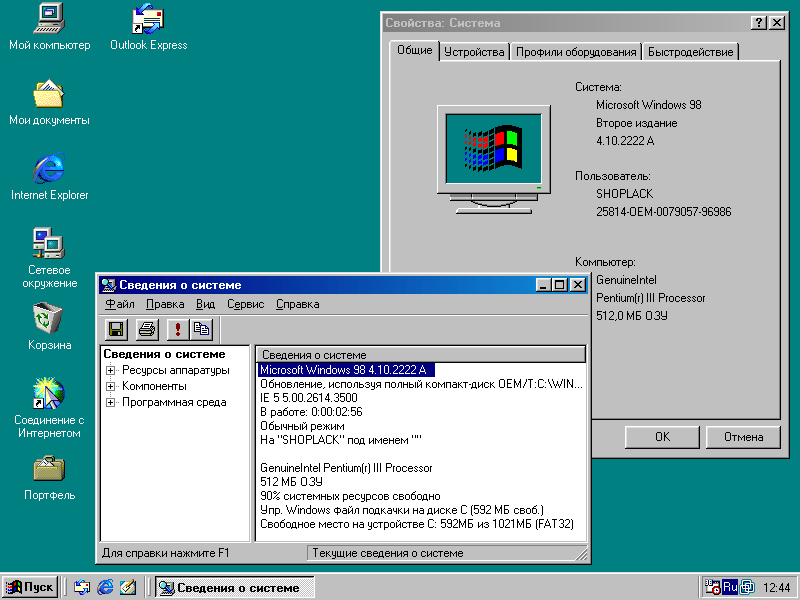Select the Корзина recycle bin icon

click(x=49, y=327)
